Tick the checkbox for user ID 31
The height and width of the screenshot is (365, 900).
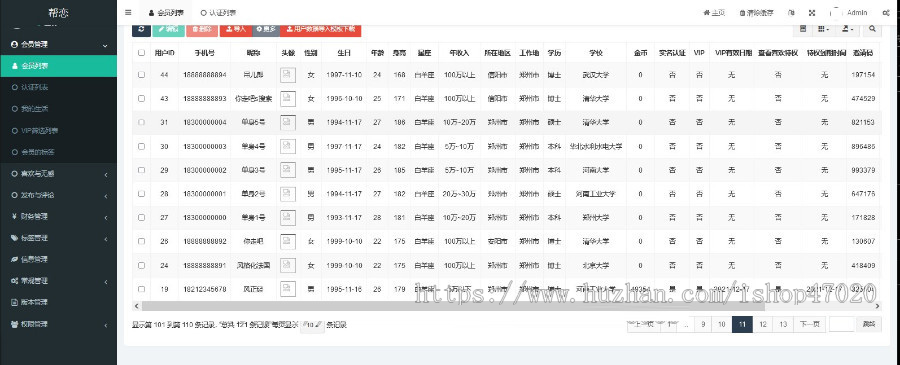[141, 122]
